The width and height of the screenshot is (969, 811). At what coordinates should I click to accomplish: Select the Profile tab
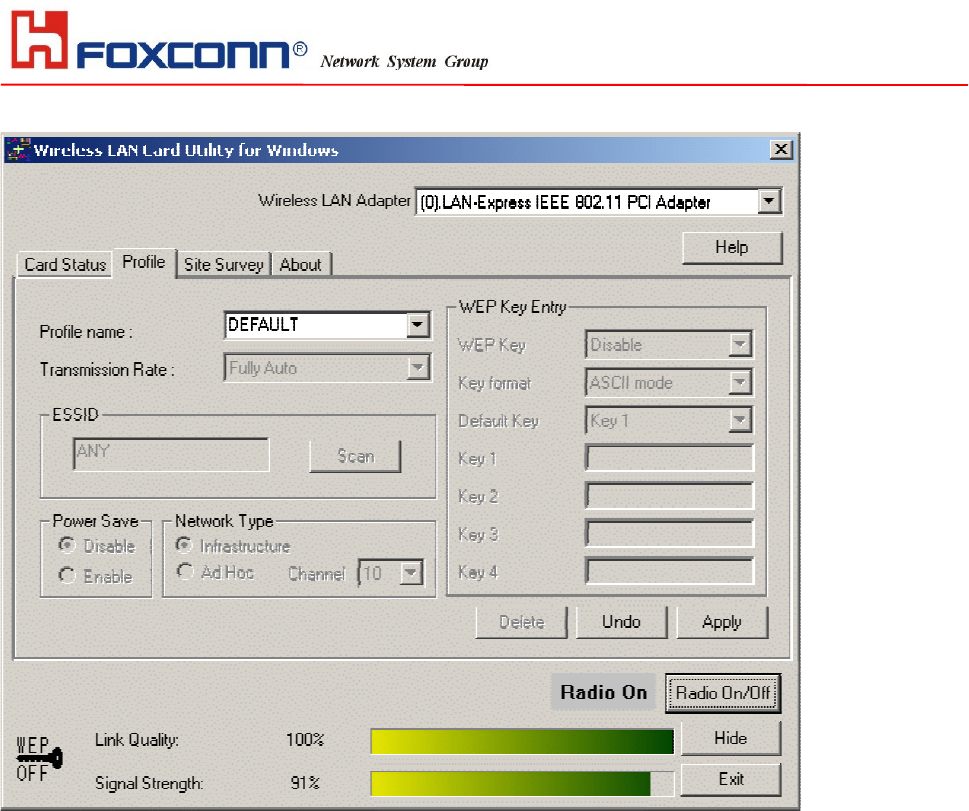pos(144,262)
